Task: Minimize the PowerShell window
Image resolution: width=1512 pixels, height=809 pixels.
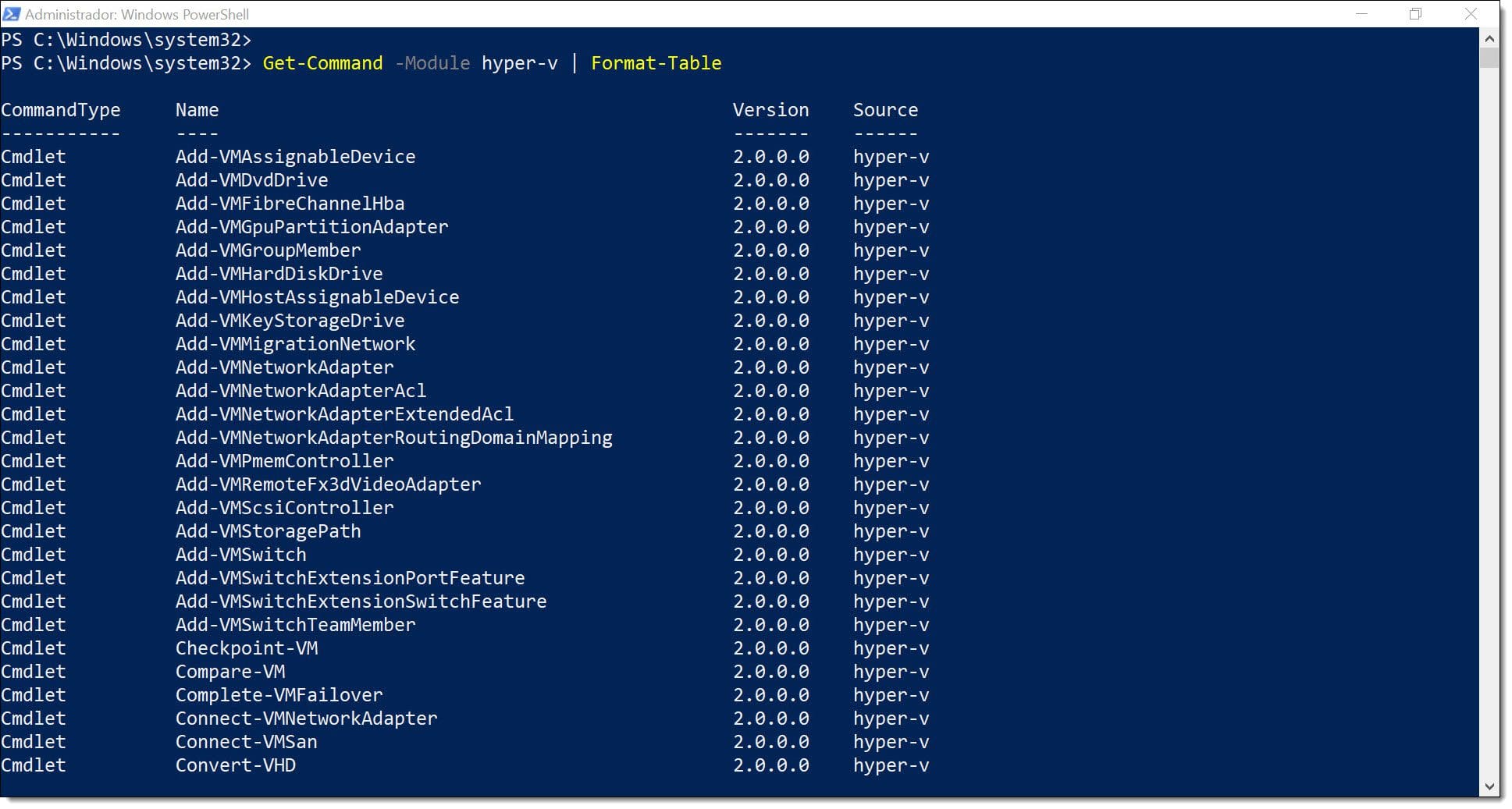Action: tap(1361, 14)
